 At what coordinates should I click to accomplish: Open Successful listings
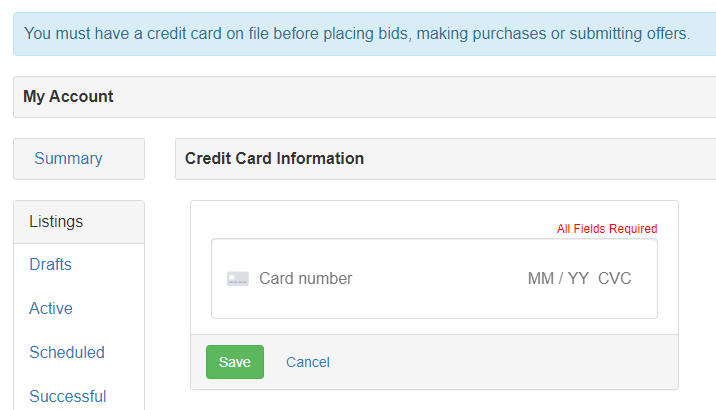[68, 396]
